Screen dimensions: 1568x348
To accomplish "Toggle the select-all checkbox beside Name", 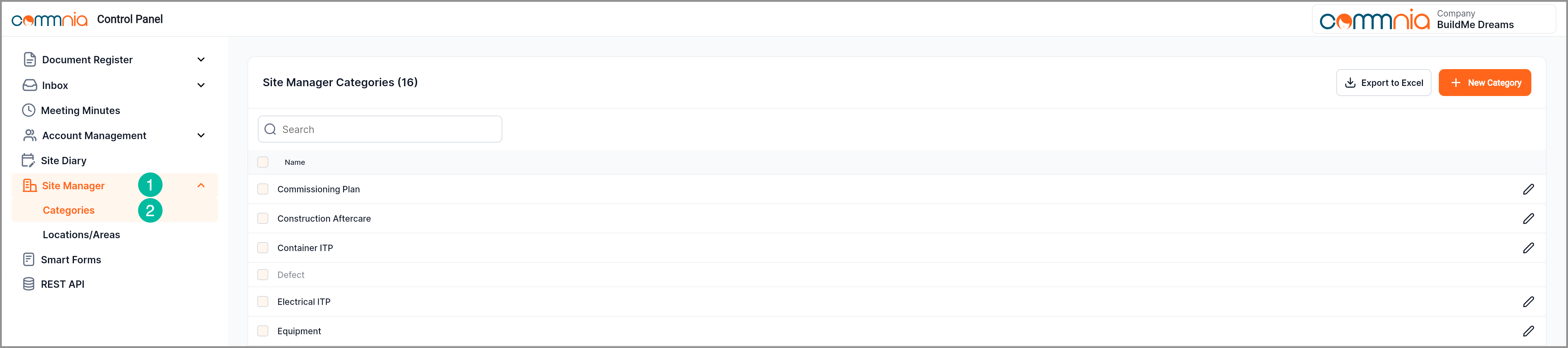I will click(263, 162).
